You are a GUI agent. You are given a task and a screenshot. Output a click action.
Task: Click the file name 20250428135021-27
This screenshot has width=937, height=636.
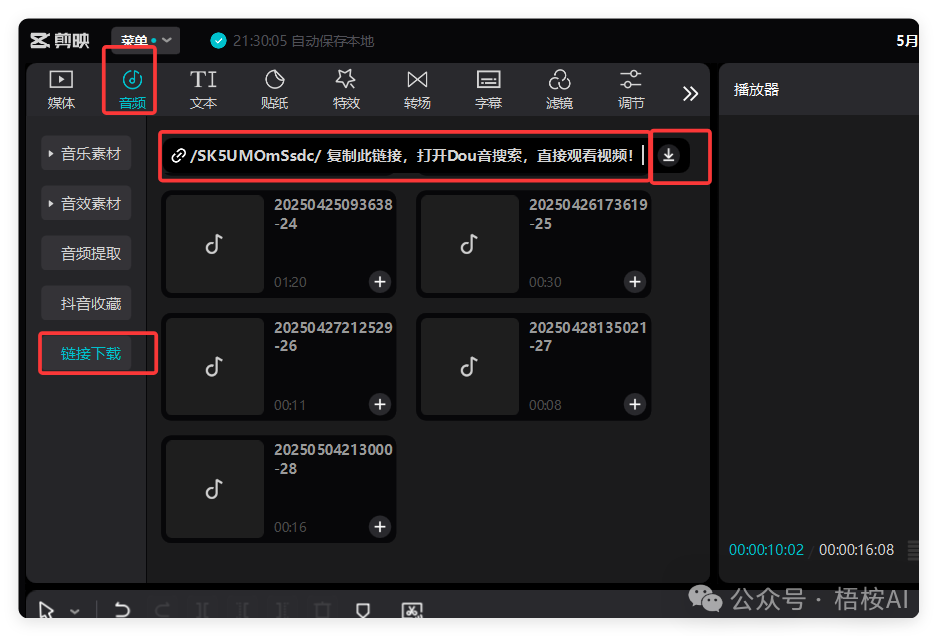click(x=588, y=337)
